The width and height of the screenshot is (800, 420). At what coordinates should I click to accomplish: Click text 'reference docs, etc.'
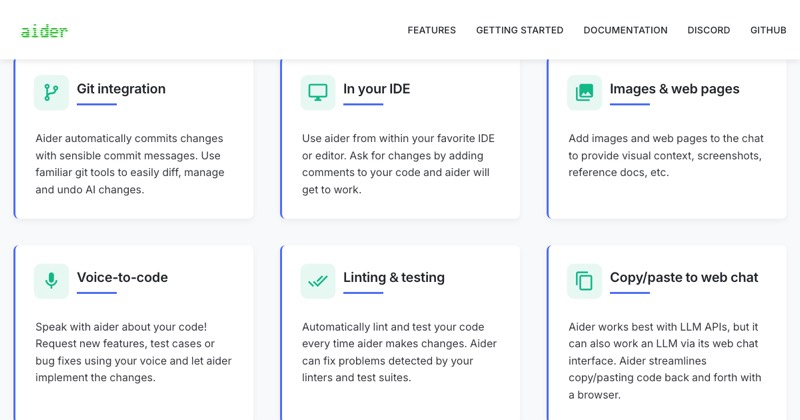(618, 172)
